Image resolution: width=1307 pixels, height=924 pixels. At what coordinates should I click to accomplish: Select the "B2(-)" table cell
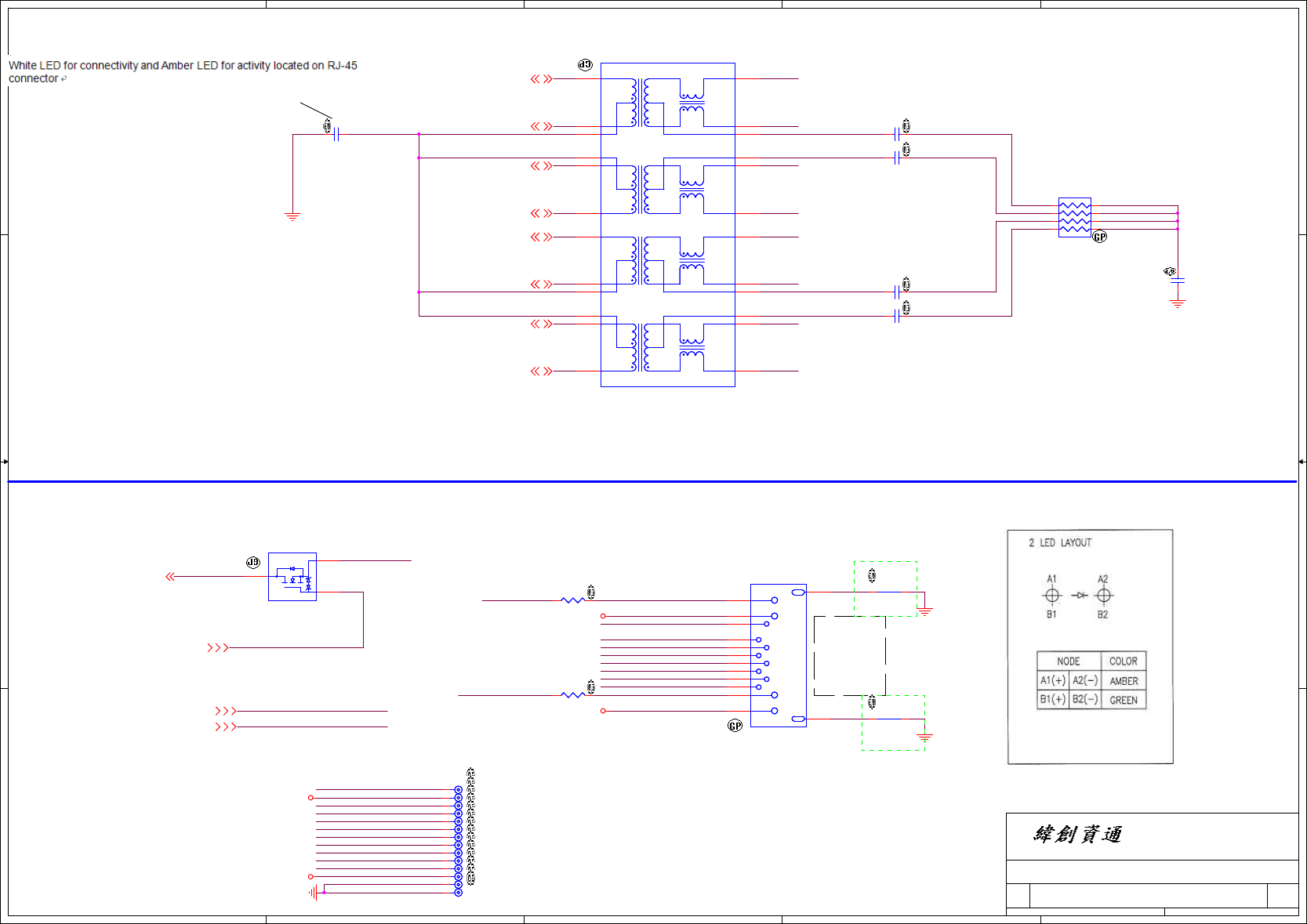click(1085, 699)
